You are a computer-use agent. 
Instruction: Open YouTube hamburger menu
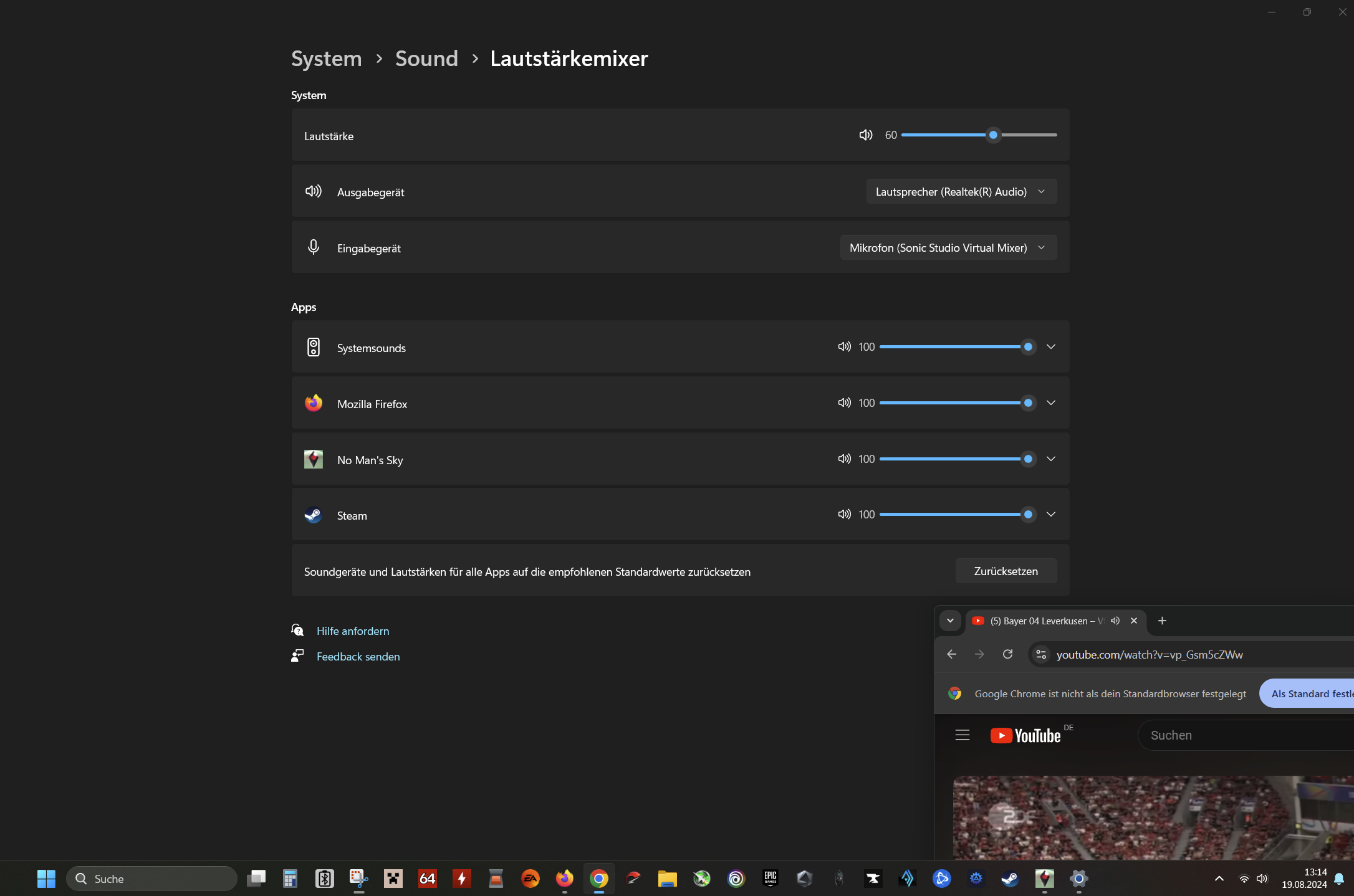[963, 735]
